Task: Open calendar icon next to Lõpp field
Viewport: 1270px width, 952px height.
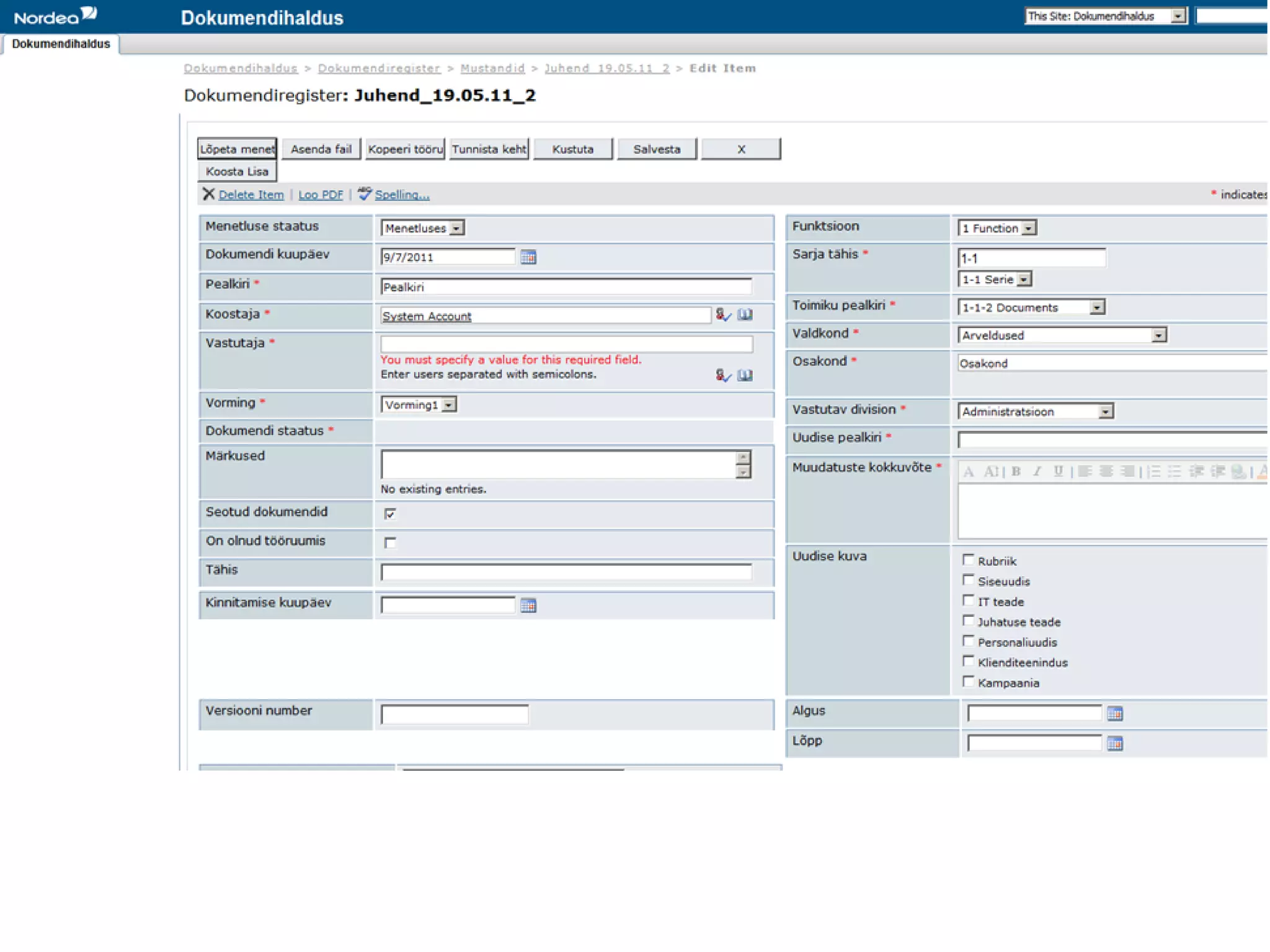Action: 1114,743
